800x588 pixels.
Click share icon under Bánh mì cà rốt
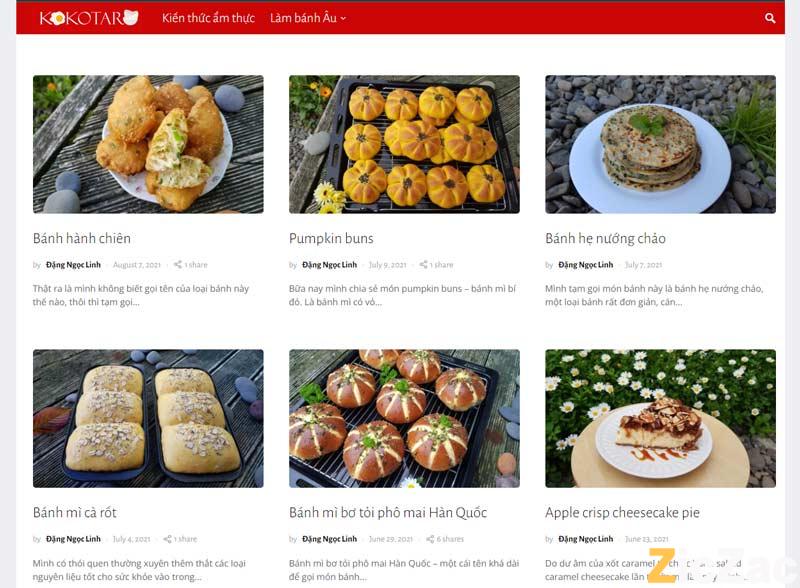tap(167, 538)
